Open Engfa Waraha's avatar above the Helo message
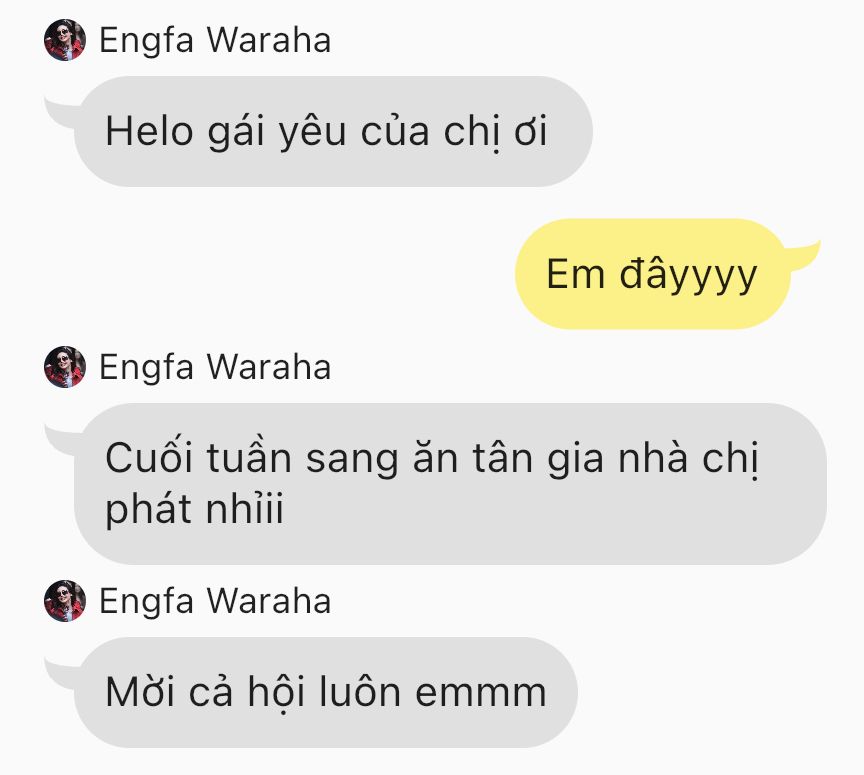Screen dimensions: 864x775 65,40
